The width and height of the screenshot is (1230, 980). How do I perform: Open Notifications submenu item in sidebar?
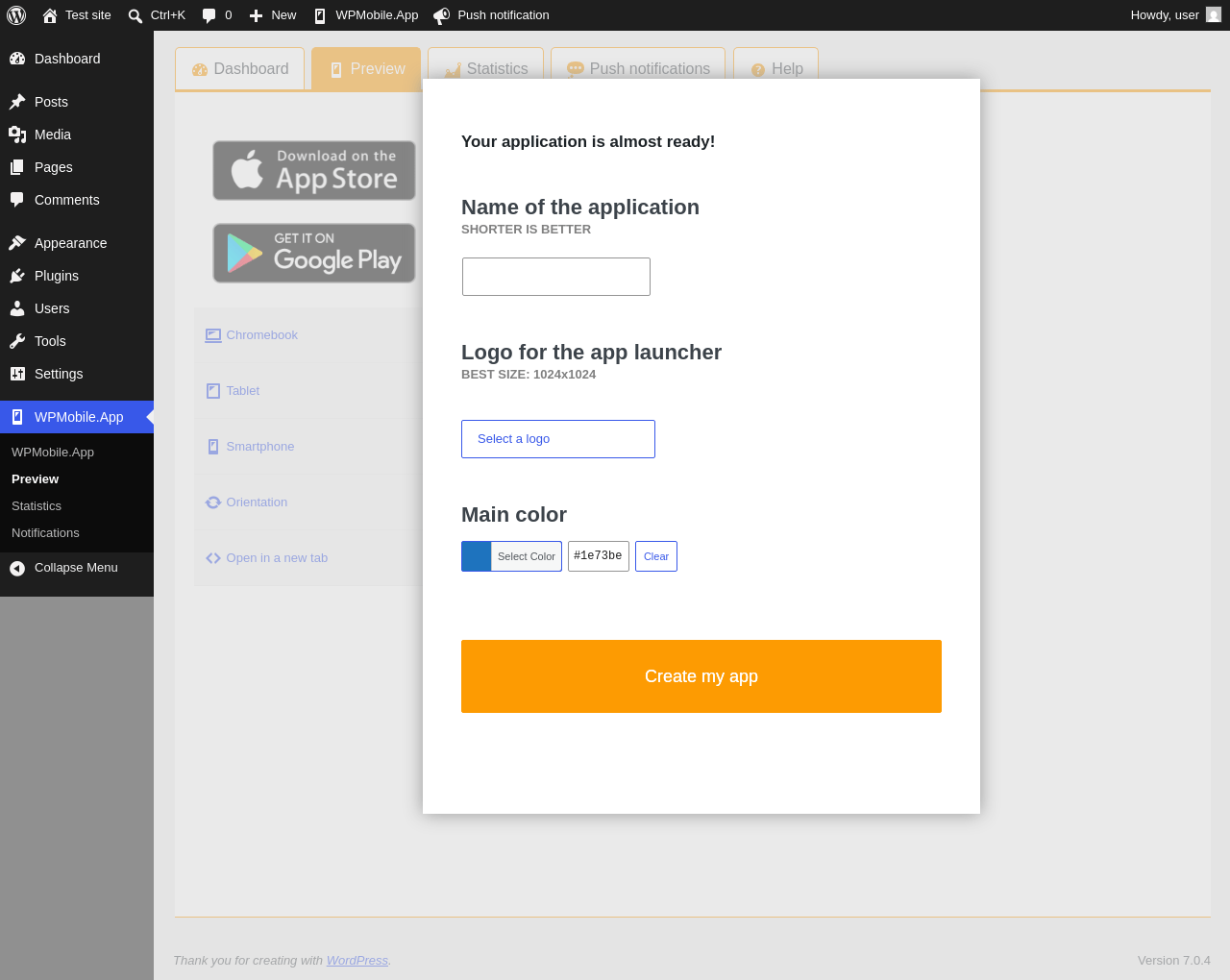(45, 533)
